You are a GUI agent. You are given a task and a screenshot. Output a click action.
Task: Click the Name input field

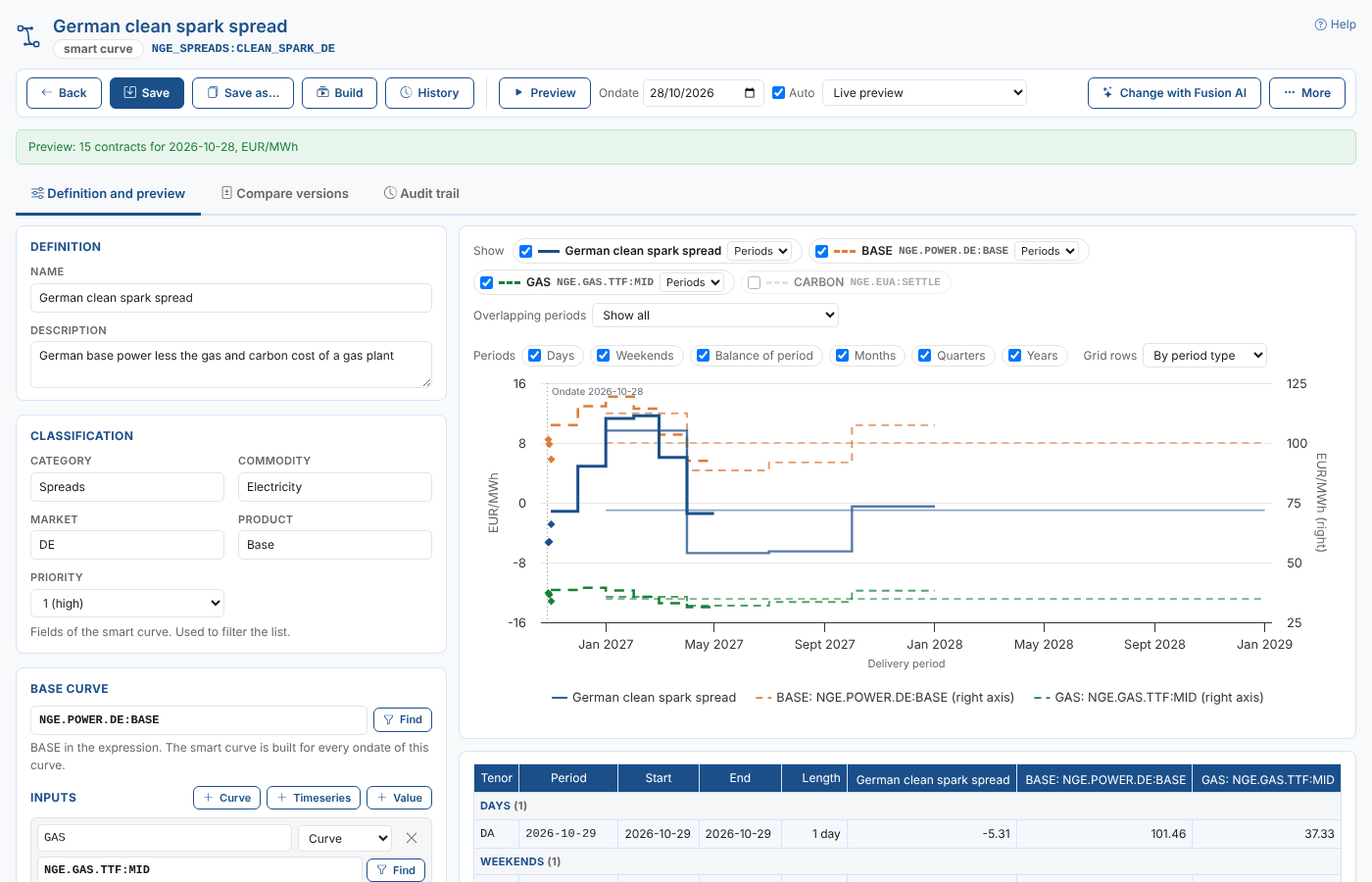[231, 298]
